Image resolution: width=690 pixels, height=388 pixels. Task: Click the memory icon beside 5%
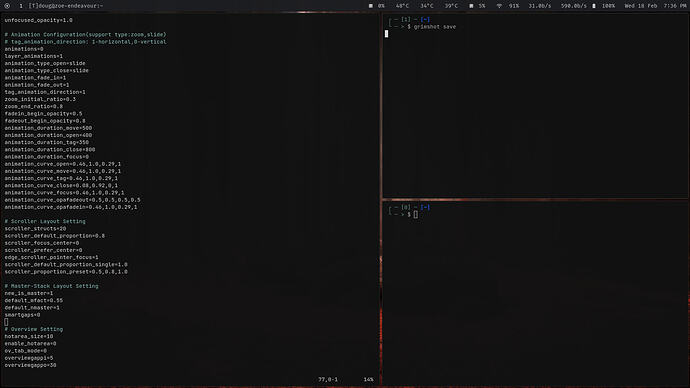[471, 6]
